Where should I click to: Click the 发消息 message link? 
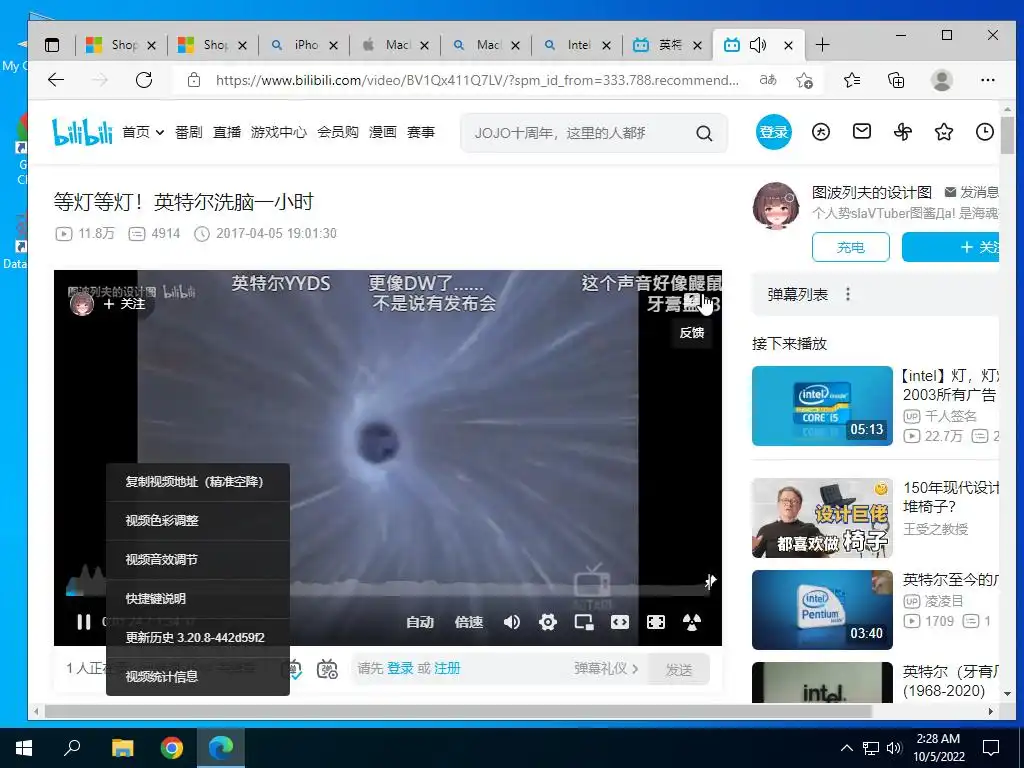pyautogui.click(x=972, y=192)
